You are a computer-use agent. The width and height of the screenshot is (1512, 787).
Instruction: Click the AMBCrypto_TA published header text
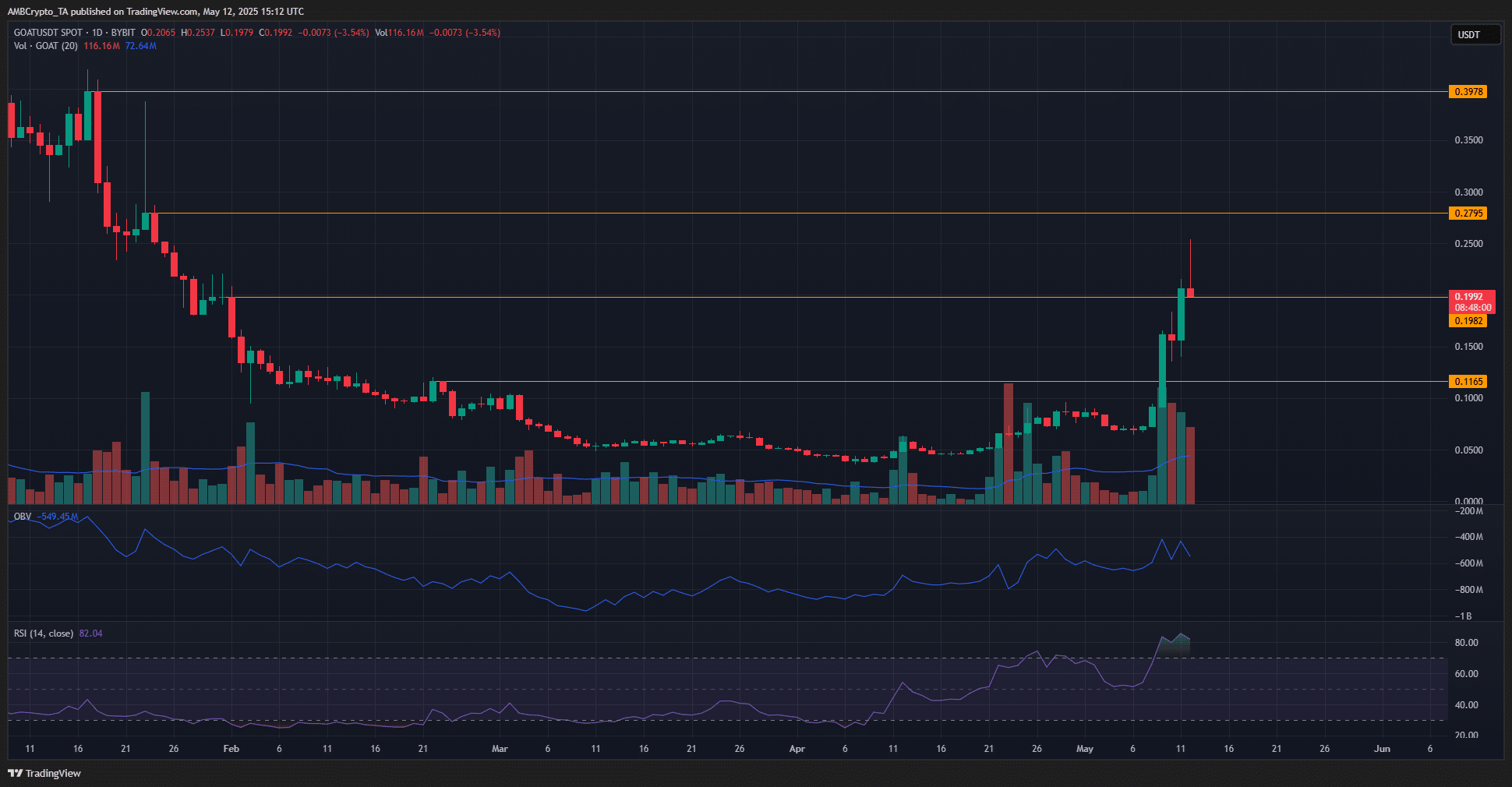pyautogui.click(x=156, y=12)
